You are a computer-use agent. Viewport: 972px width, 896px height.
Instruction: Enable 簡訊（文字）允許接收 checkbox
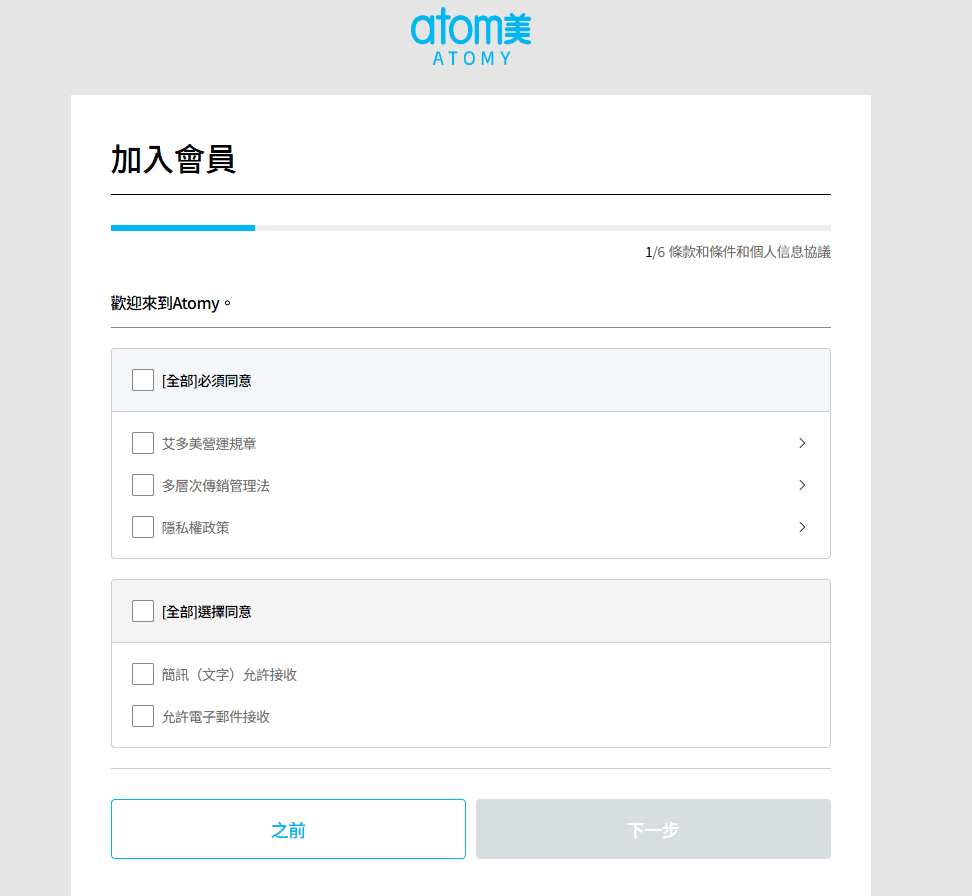(x=143, y=674)
